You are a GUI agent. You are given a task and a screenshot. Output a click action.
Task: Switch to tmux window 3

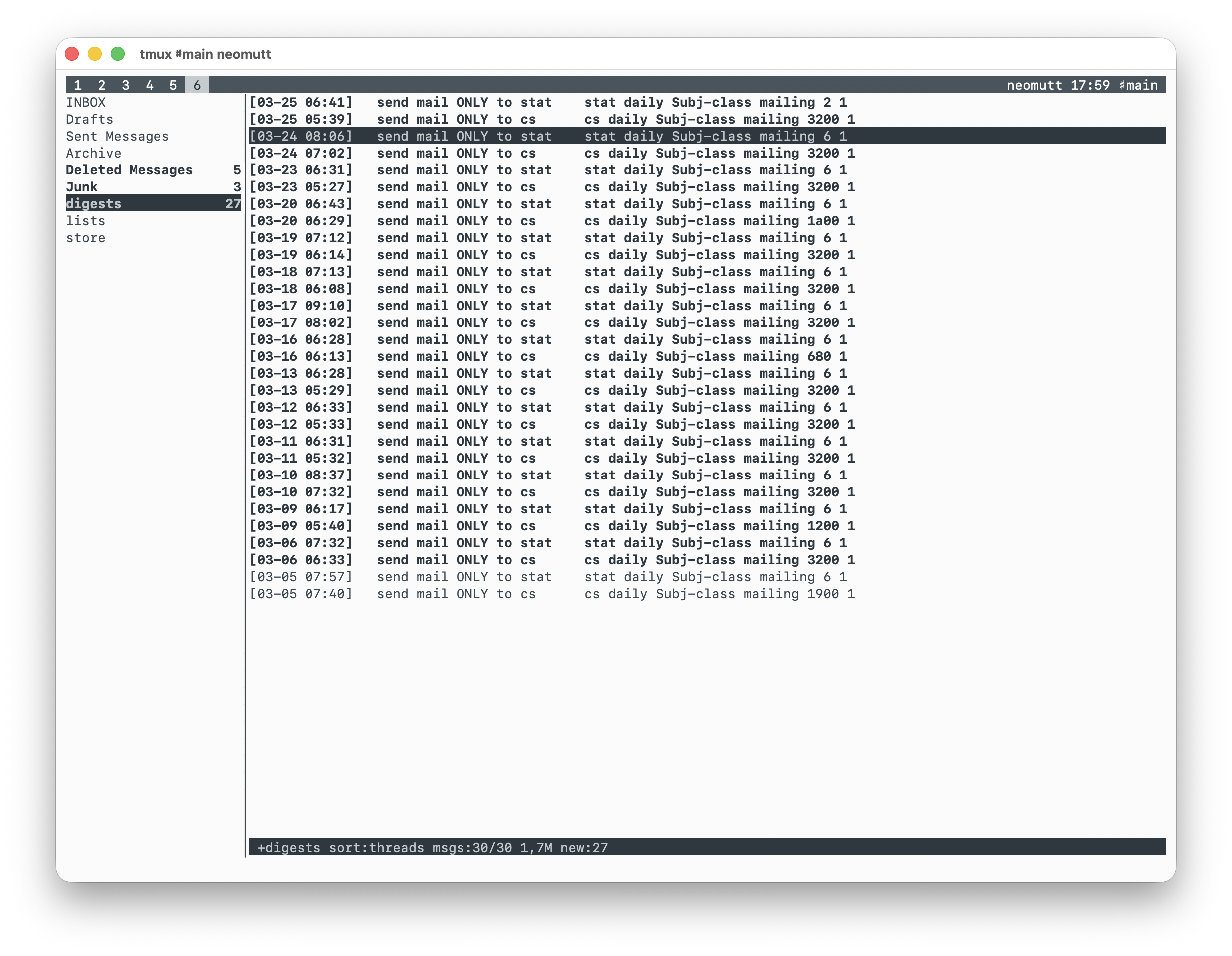coord(125,85)
